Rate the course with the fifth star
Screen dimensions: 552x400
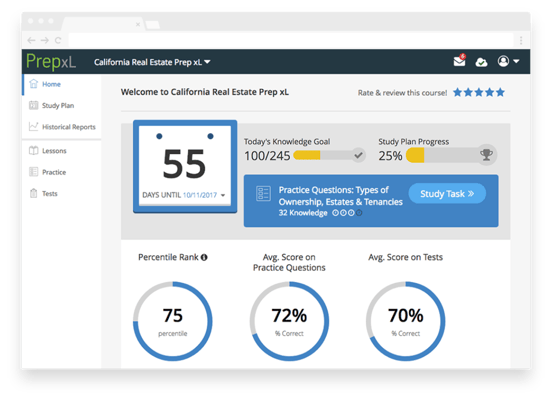pyautogui.click(x=500, y=93)
